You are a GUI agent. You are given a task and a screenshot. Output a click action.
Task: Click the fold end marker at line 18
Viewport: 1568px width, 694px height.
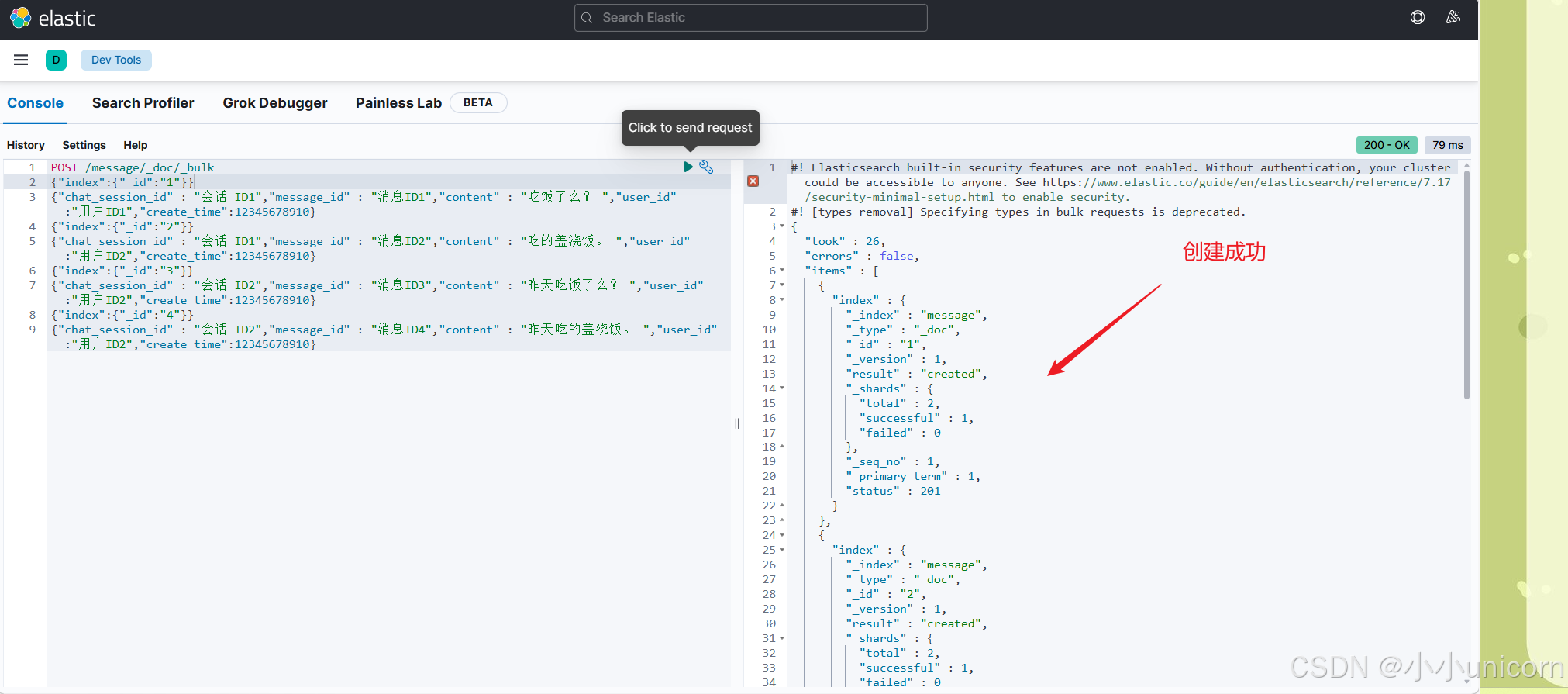click(x=782, y=447)
